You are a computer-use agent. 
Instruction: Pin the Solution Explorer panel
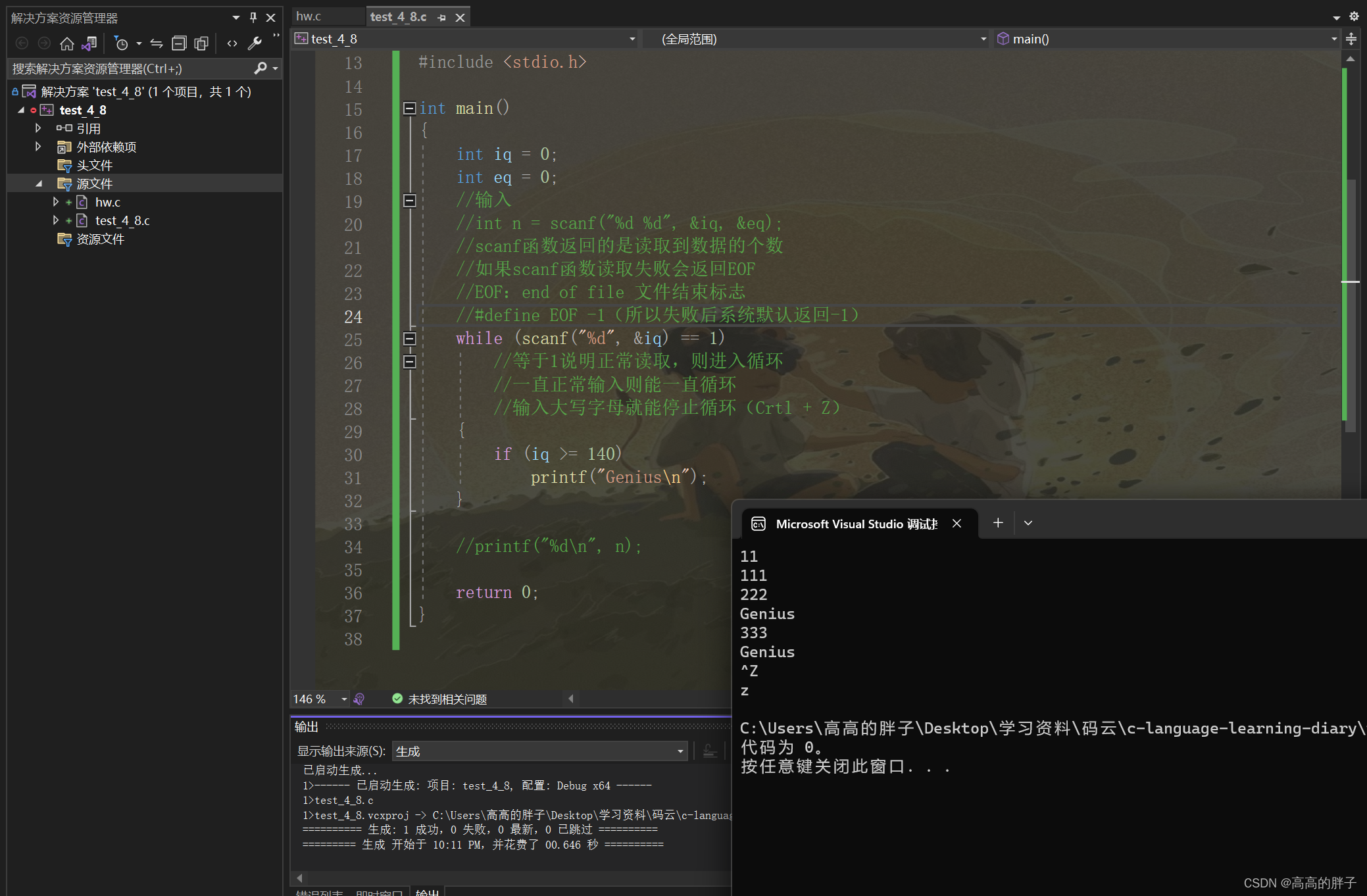click(x=253, y=18)
